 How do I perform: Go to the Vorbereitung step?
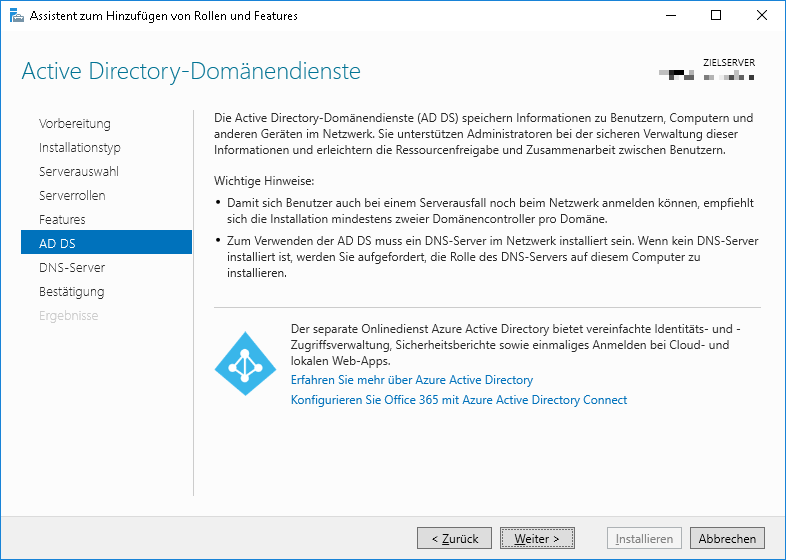75,124
